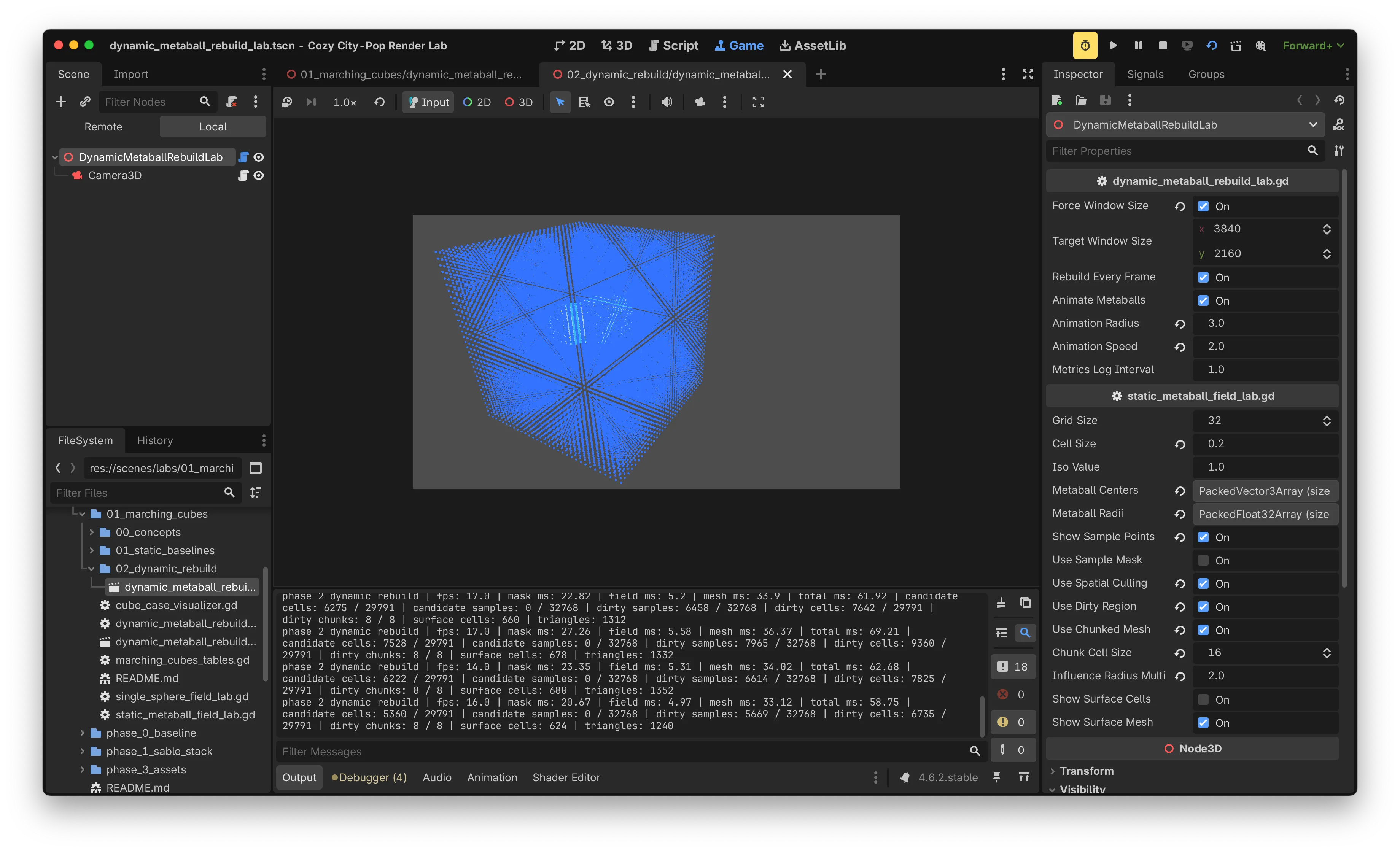This screenshot has height=852, width=1400.
Task: Click the Movie Maker clapper icon
Action: 1236,45
